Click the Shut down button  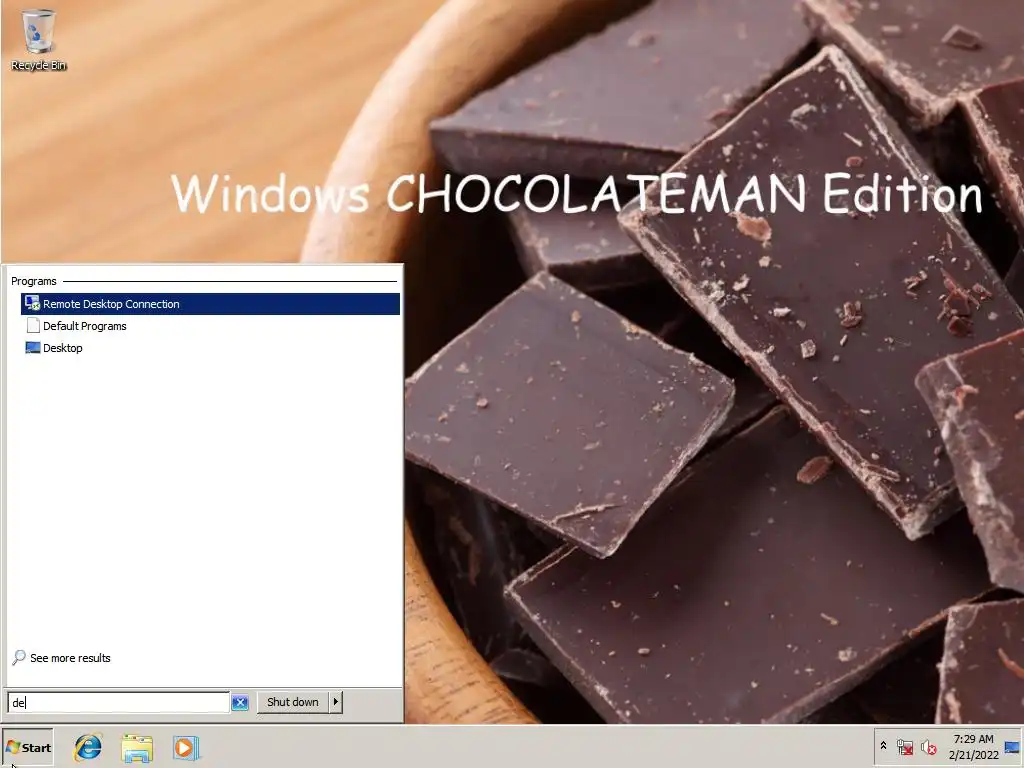293,702
